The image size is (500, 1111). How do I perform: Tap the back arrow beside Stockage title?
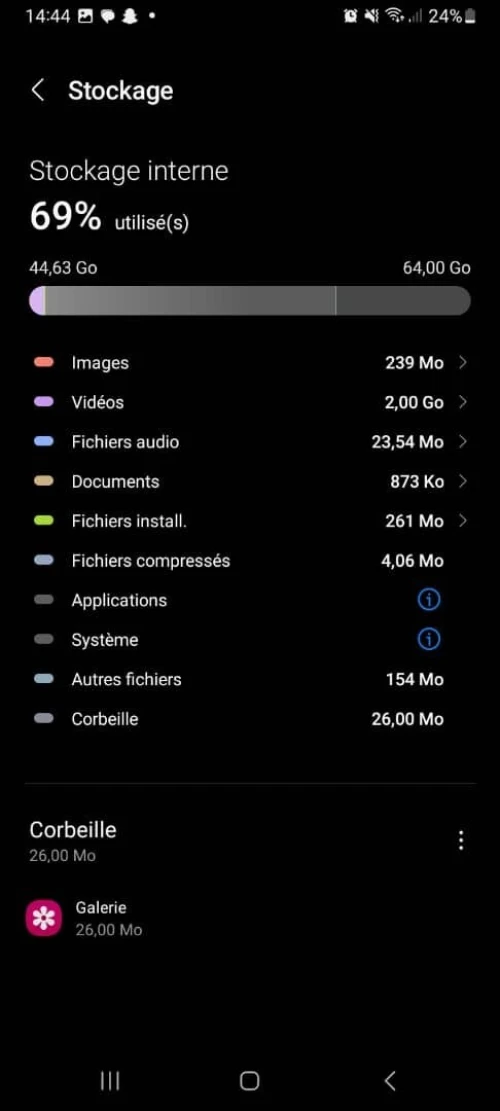pos(38,91)
